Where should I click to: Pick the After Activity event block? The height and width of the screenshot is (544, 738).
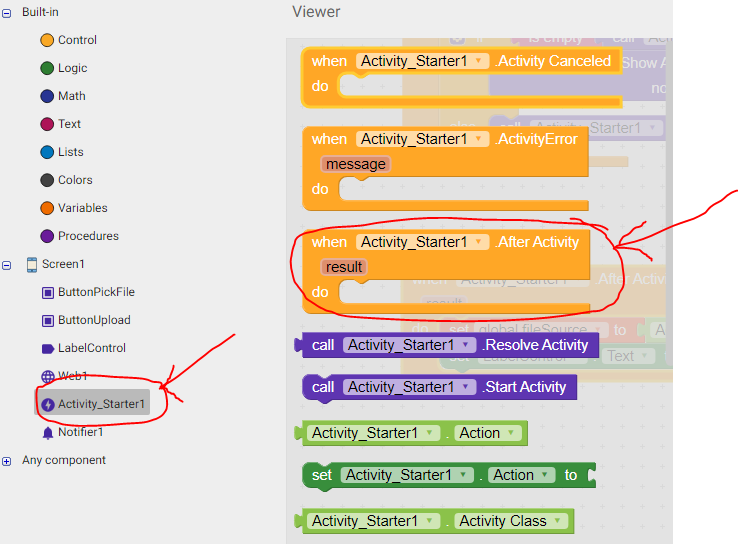coord(446,271)
